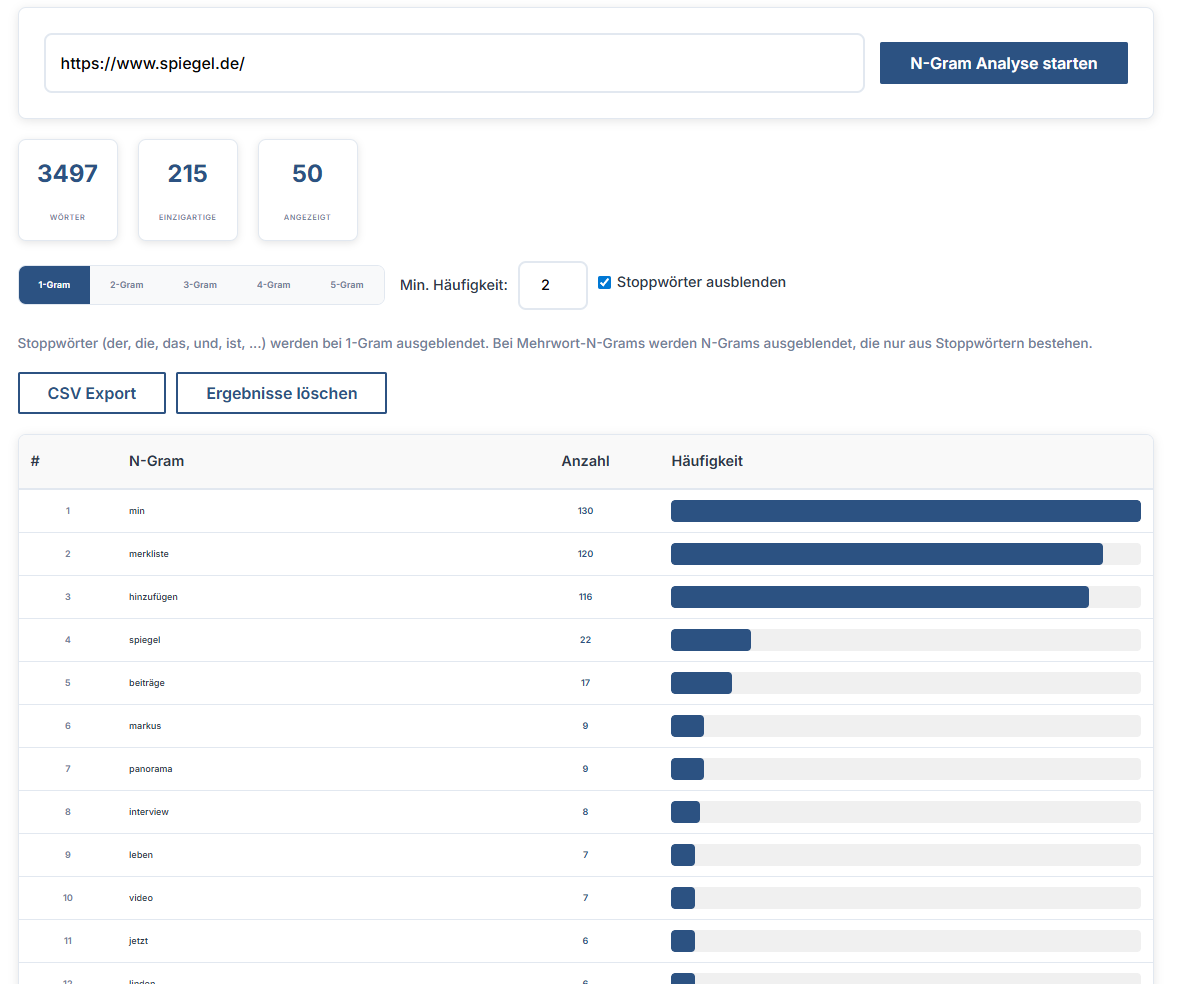This screenshot has width=1190, height=984.
Task: Click the Angezeigt card showing 50
Action: coord(307,189)
